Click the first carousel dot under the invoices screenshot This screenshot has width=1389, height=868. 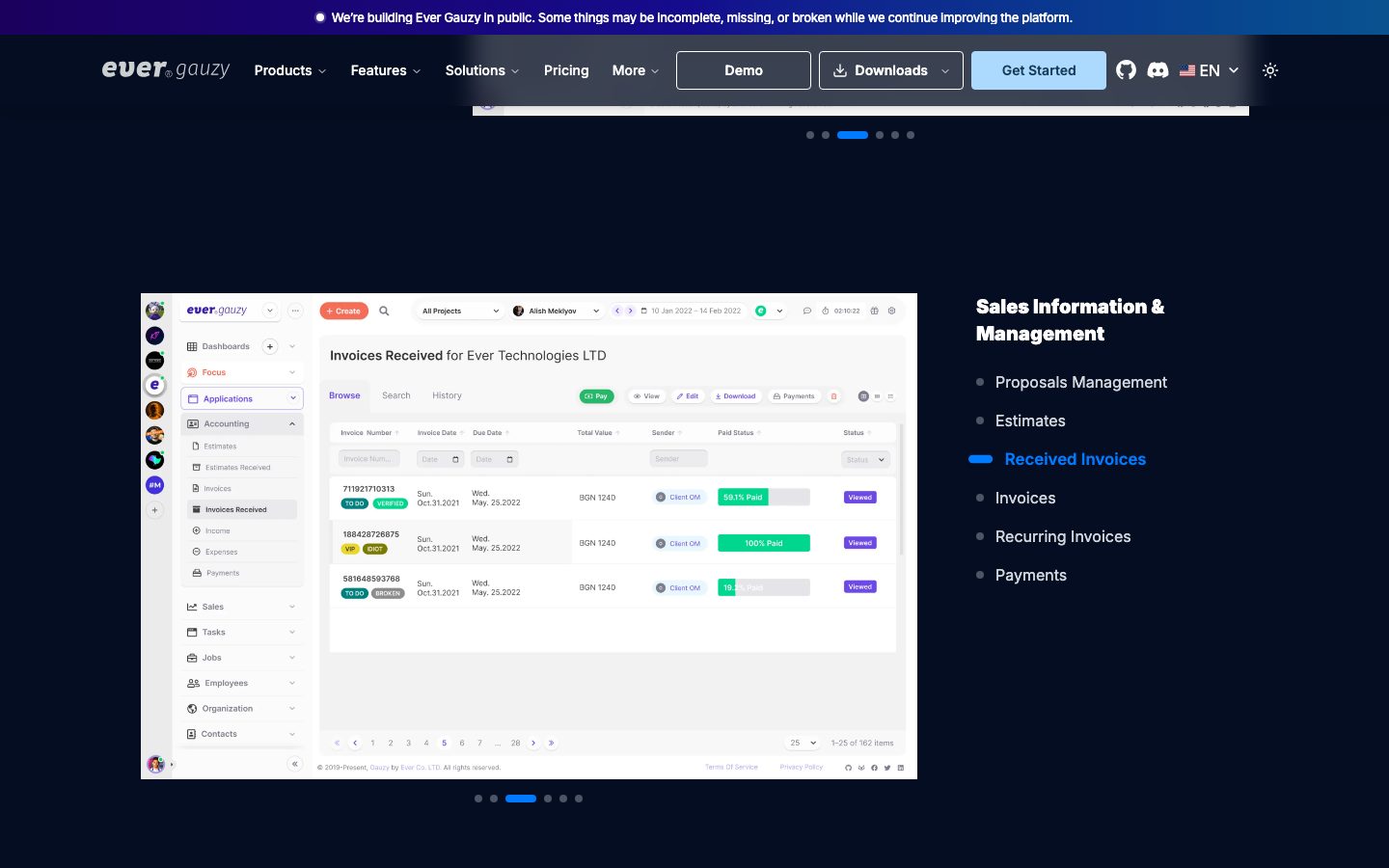click(478, 799)
